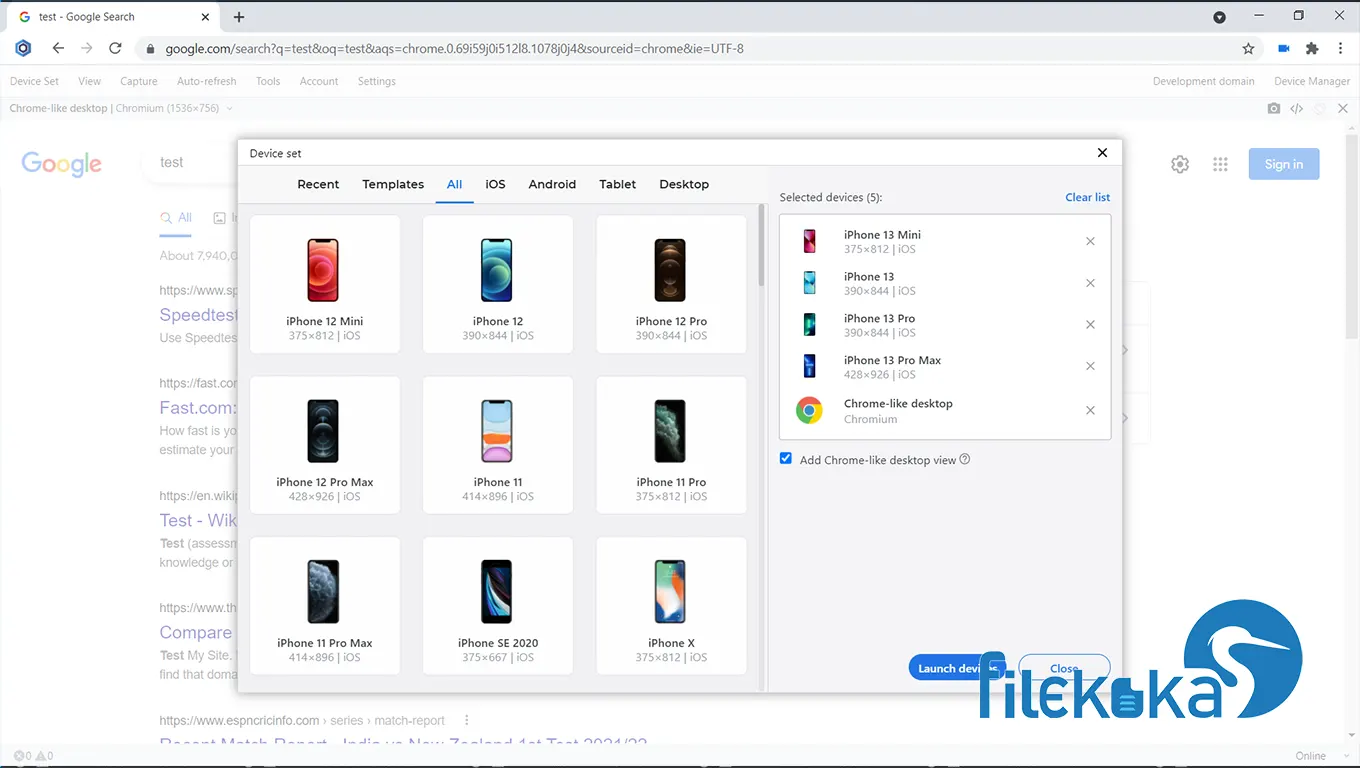Click the Chrome icon in selected devices list
The width and height of the screenshot is (1360, 768).
[x=809, y=410]
